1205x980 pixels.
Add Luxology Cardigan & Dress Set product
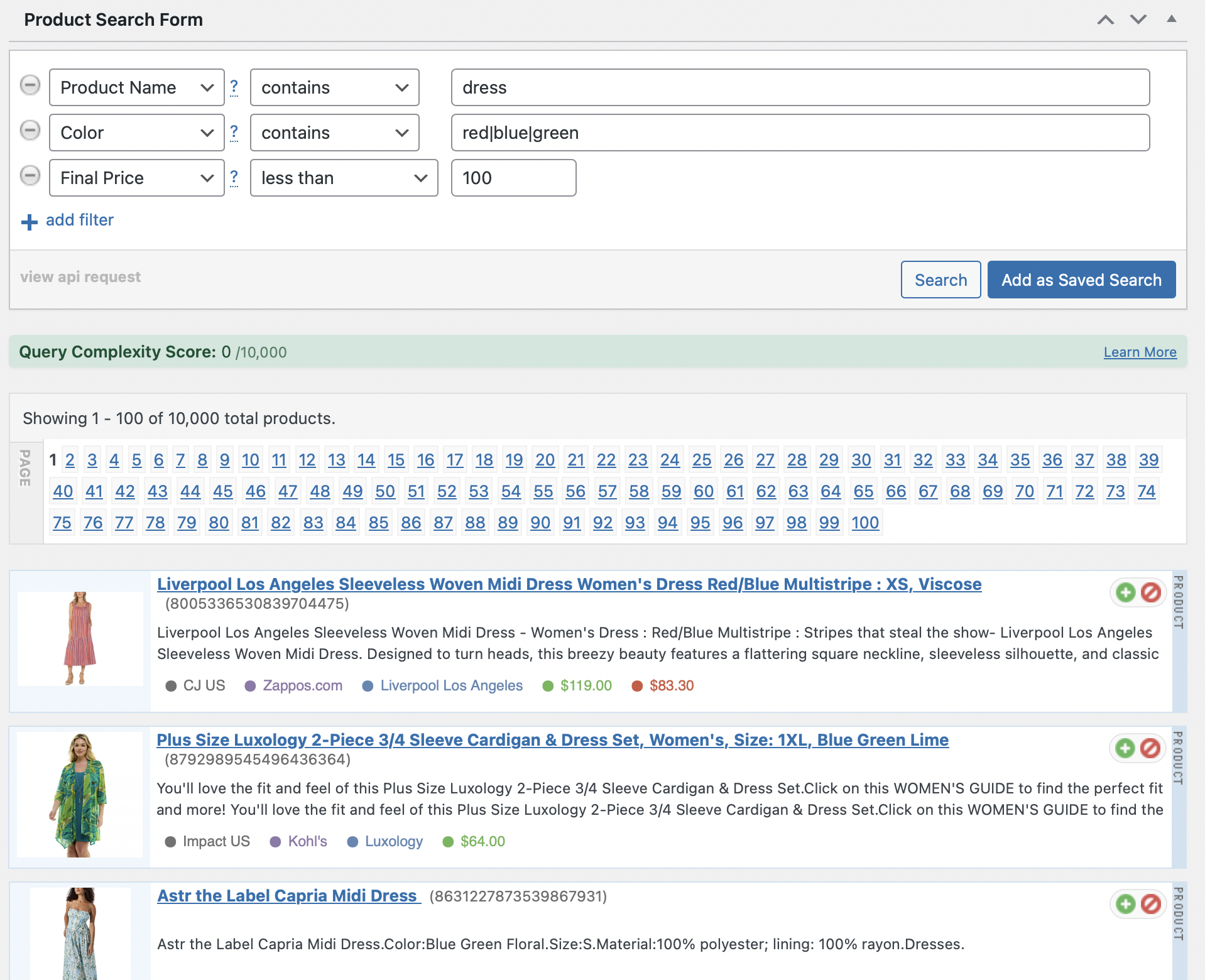(x=1125, y=748)
